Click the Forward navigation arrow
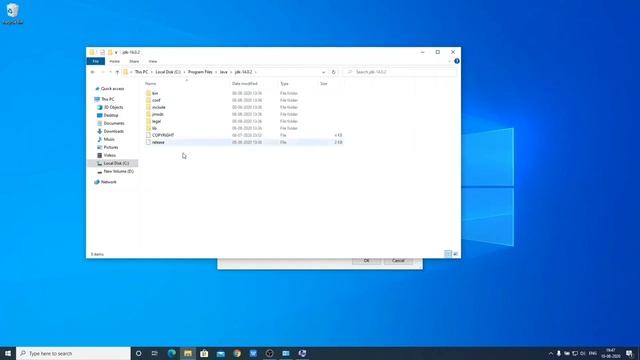This screenshot has width=640, height=360. tap(102, 72)
